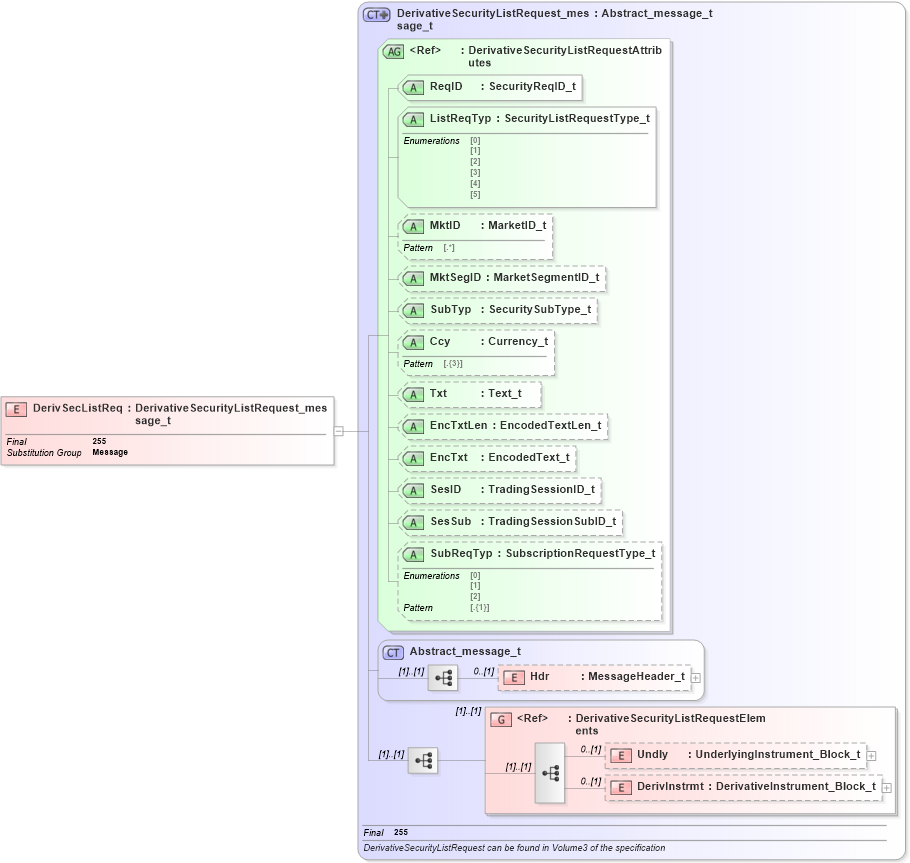Select the EncTxt EncodedText_t attribute icon
Viewport: 910px width, 863px height.
(x=412, y=458)
